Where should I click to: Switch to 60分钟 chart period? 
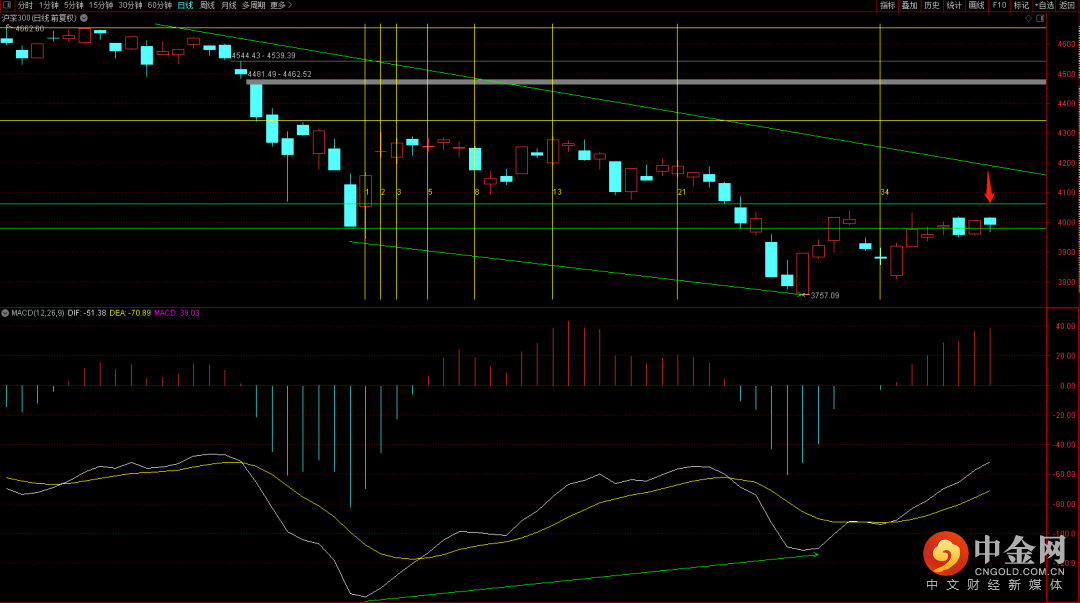[x=159, y=5]
